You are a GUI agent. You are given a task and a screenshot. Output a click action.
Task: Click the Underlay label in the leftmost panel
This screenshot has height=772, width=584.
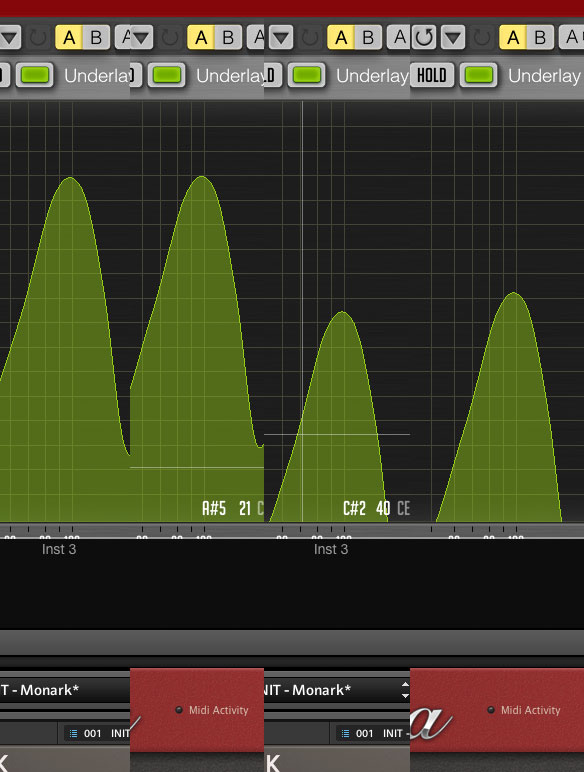click(x=97, y=76)
